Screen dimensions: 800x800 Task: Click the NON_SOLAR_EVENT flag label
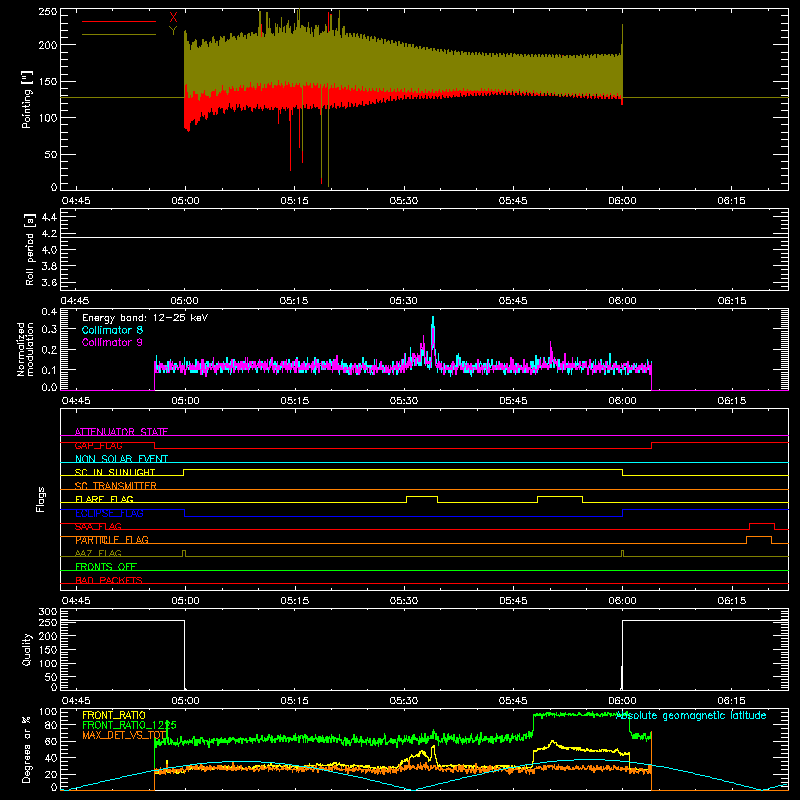121,459
